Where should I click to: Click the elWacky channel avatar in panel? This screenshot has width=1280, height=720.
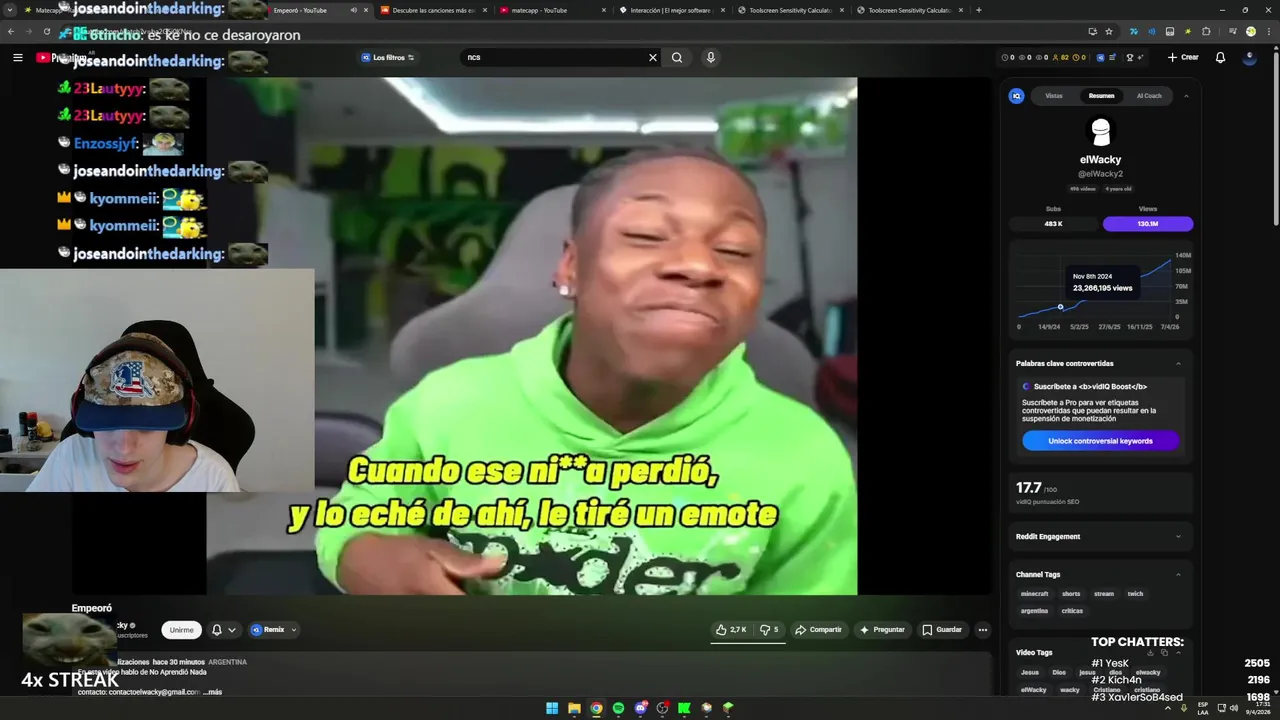(x=1100, y=132)
